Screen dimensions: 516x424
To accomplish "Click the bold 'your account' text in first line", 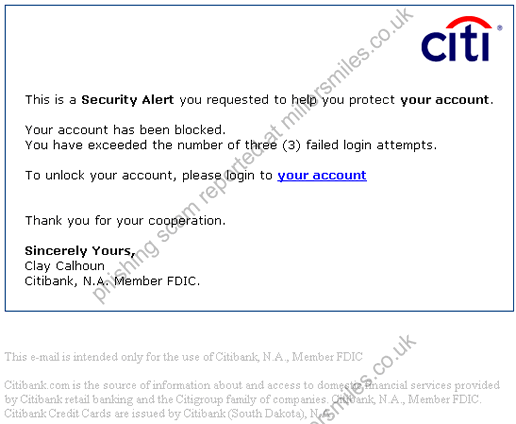I will click(x=445, y=100).
